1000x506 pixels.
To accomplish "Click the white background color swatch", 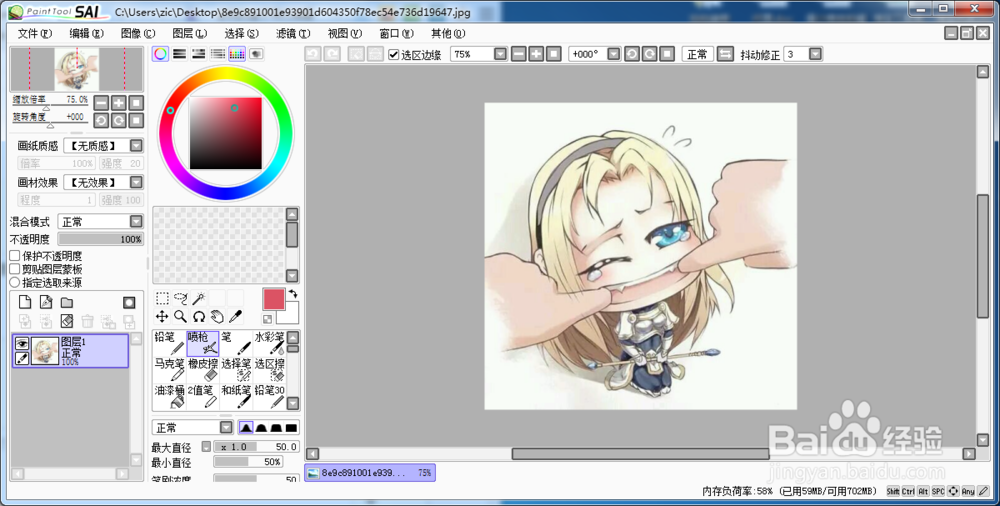I will [290, 314].
